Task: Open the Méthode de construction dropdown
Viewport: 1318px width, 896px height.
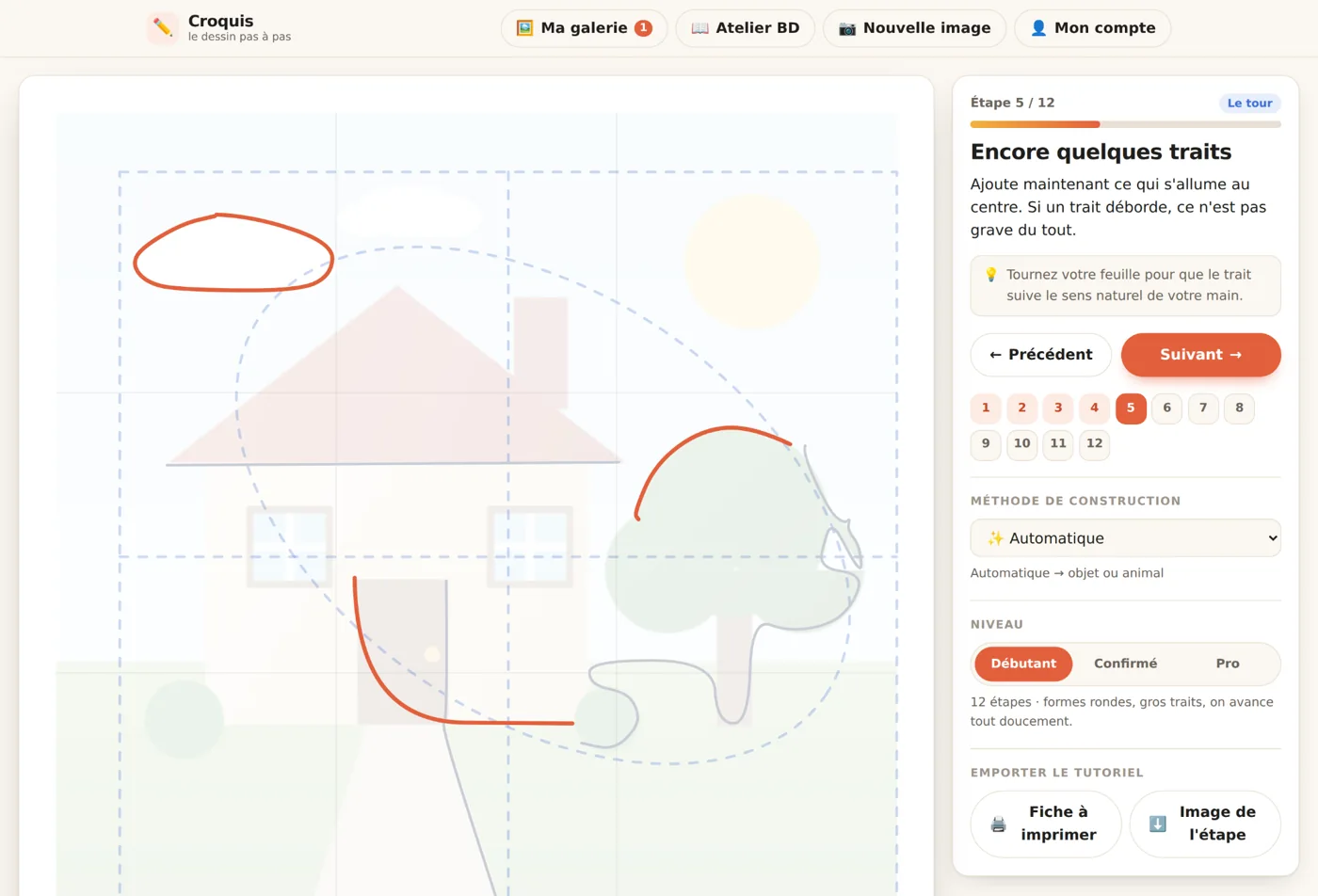Action: (1125, 538)
